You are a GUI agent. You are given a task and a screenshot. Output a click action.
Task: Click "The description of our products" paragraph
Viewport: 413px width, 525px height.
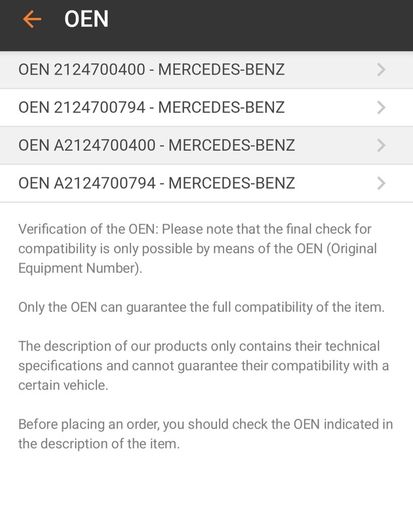(203, 366)
